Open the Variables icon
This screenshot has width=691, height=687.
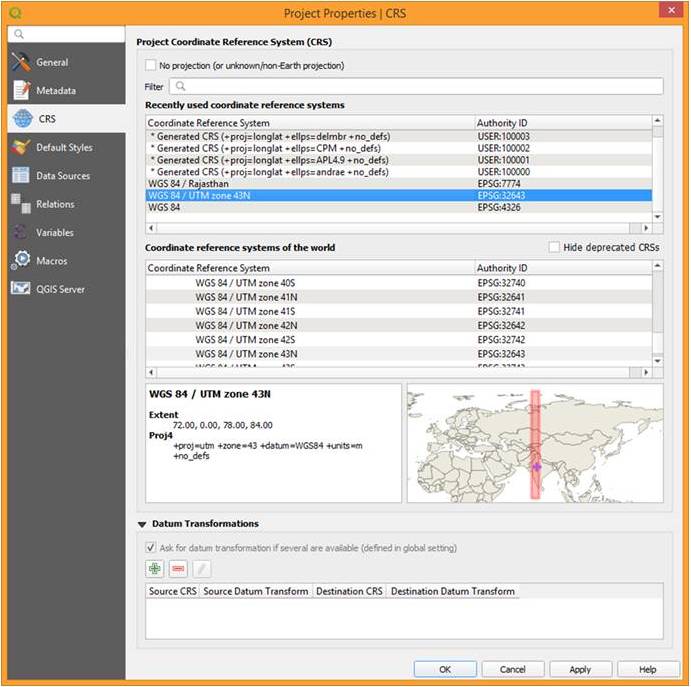pyautogui.click(x=20, y=232)
